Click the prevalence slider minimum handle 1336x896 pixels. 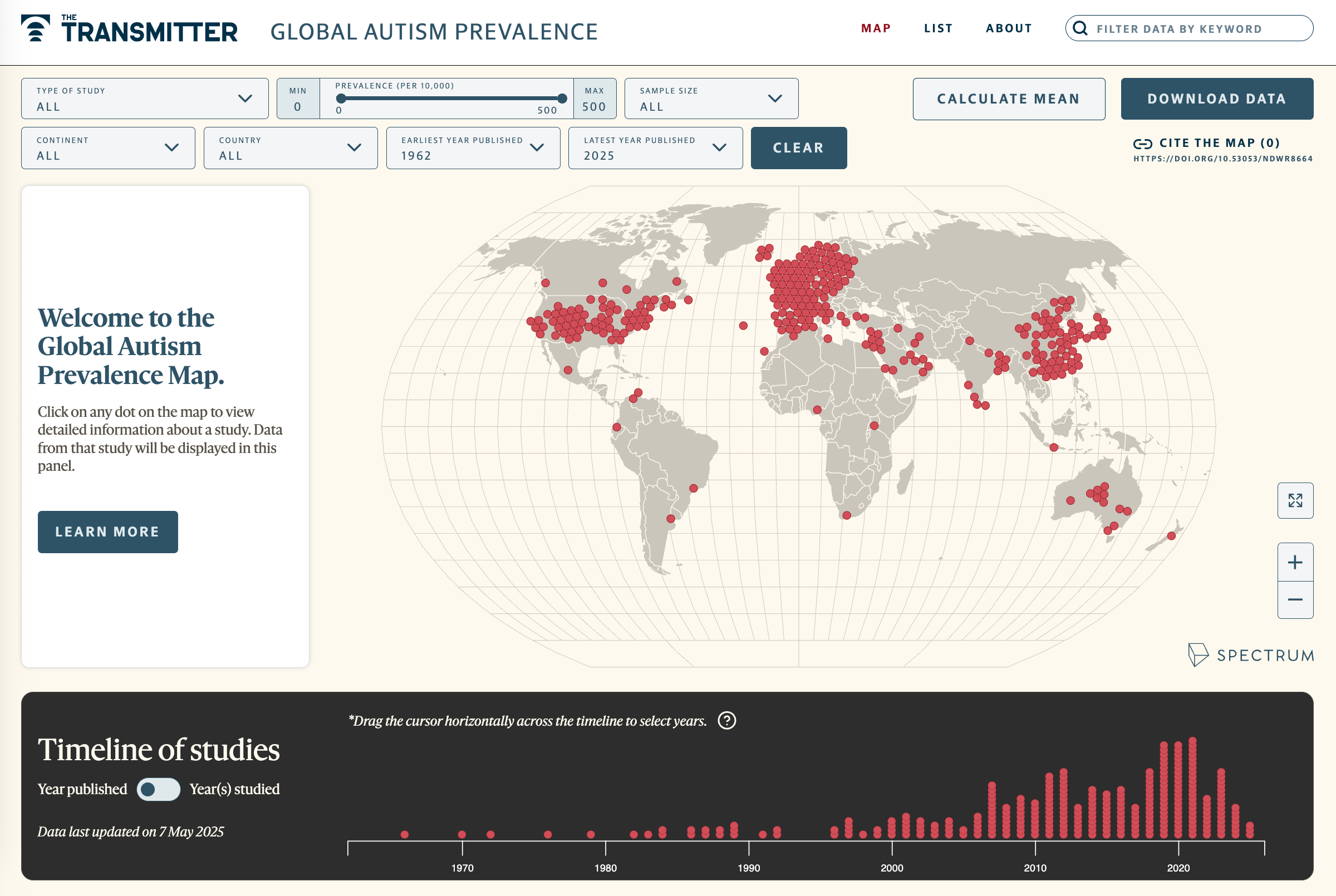(x=341, y=99)
